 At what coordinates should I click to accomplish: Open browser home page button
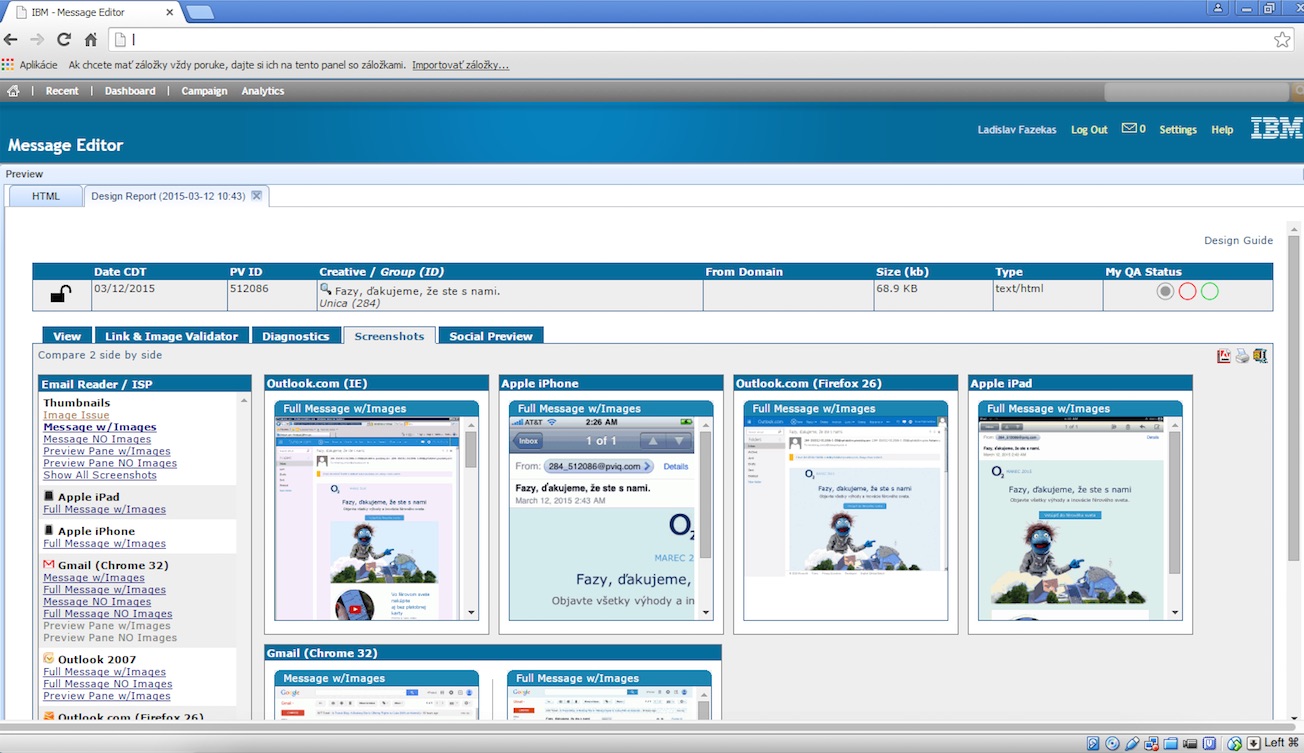tap(91, 40)
